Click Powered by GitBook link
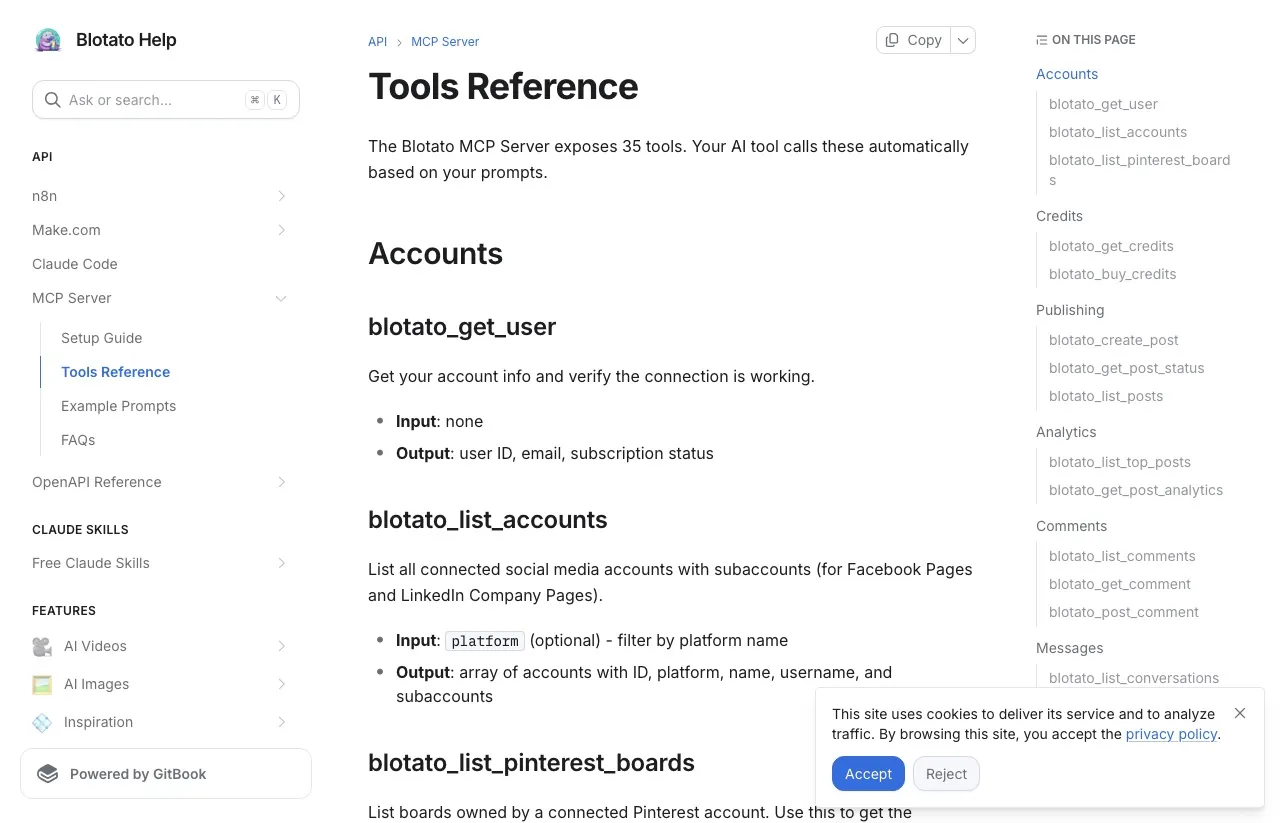 click(x=166, y=774)
